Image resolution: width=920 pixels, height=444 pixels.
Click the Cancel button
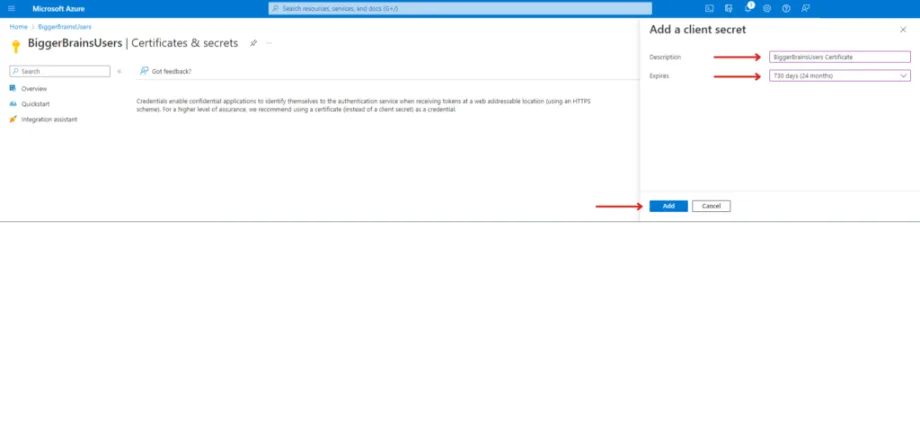click(711, 206)
